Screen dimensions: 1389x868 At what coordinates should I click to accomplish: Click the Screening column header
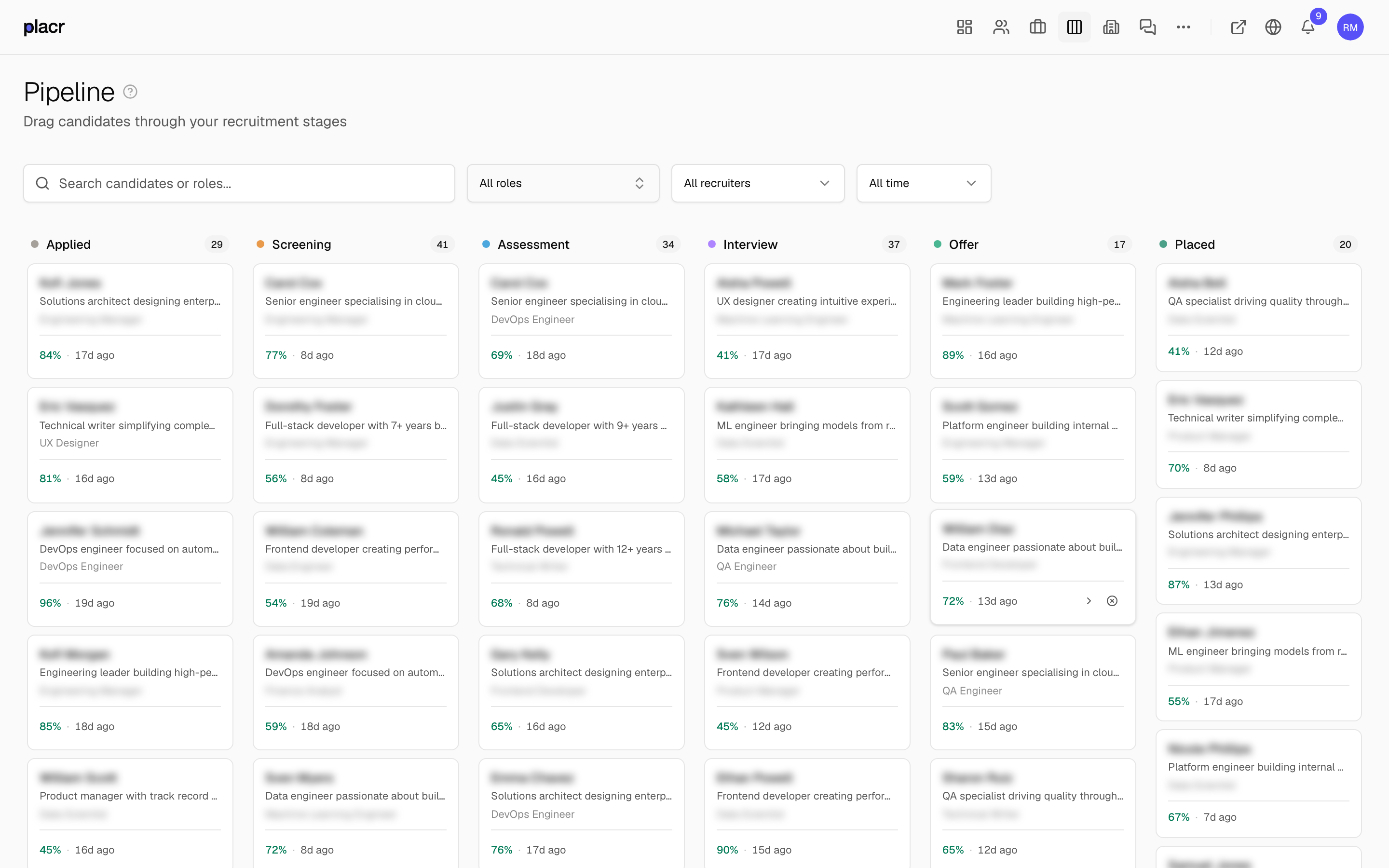[301, 244]
